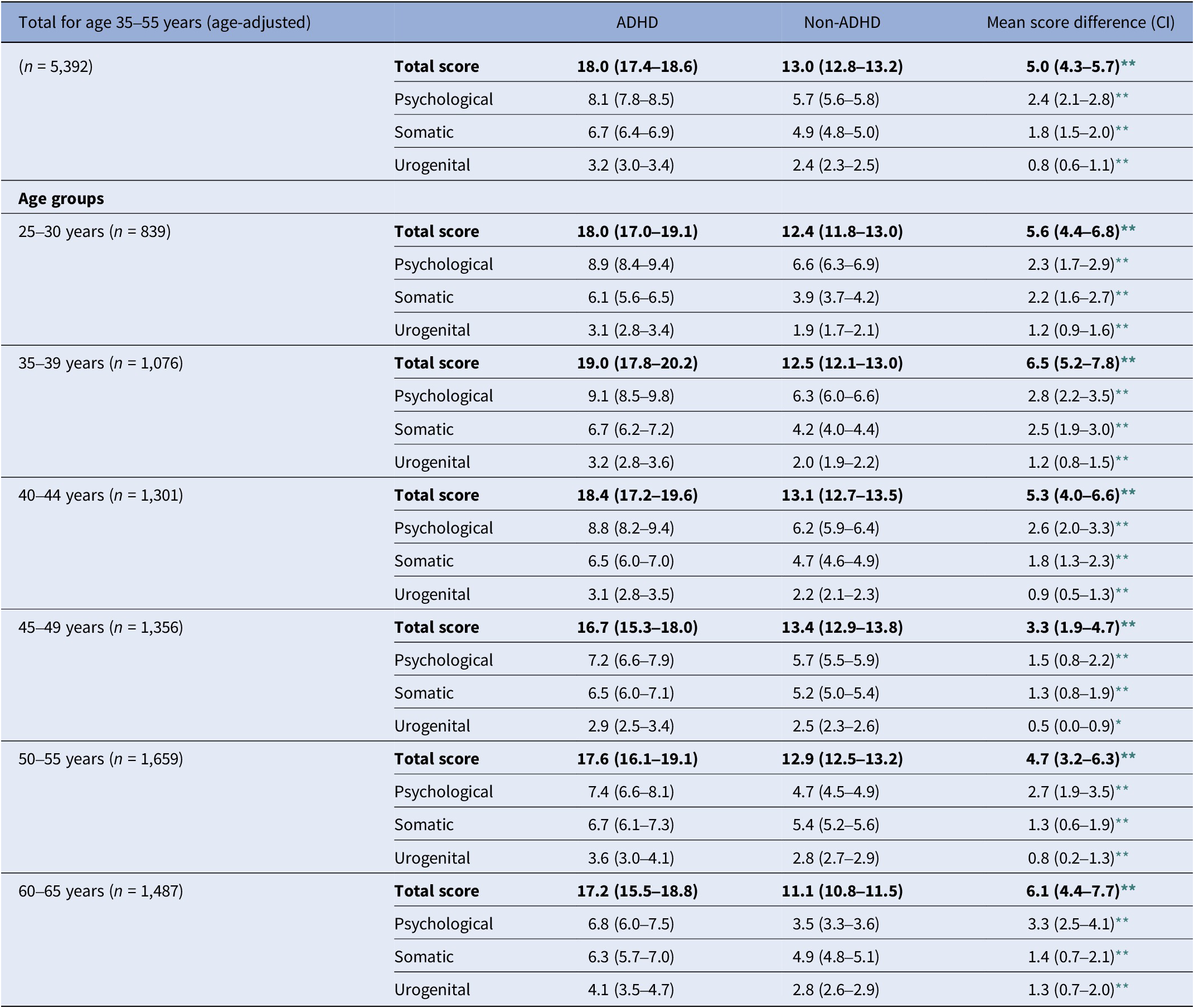Click the ADHD value 19.0 (17.8–20.2)
Screen dimensions: 1194x1008
pos(637,363)
